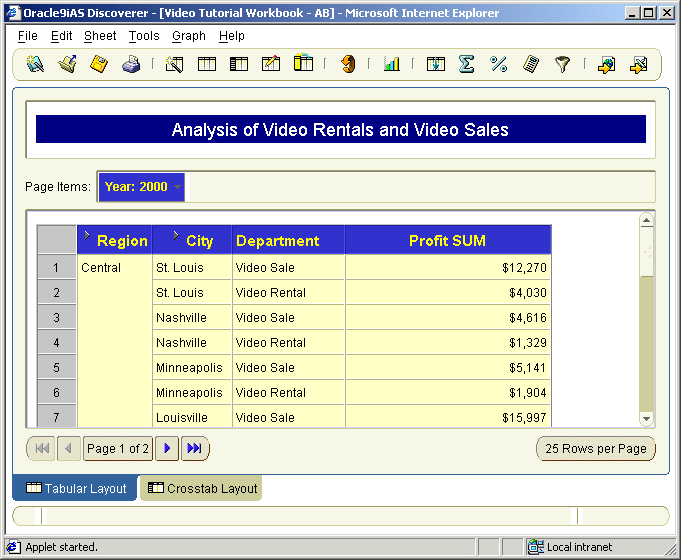Image resolution: width=681 pixels, height=560 pixels.
Task: Click the Edit Sheet pencil icon
Action: pos(271,64)
